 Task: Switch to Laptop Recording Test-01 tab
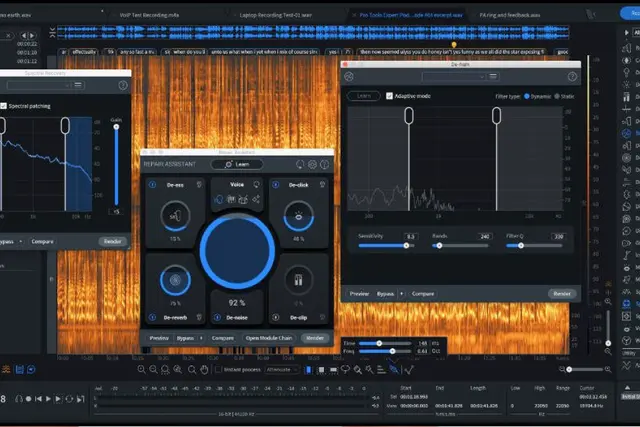click(276, 15)
